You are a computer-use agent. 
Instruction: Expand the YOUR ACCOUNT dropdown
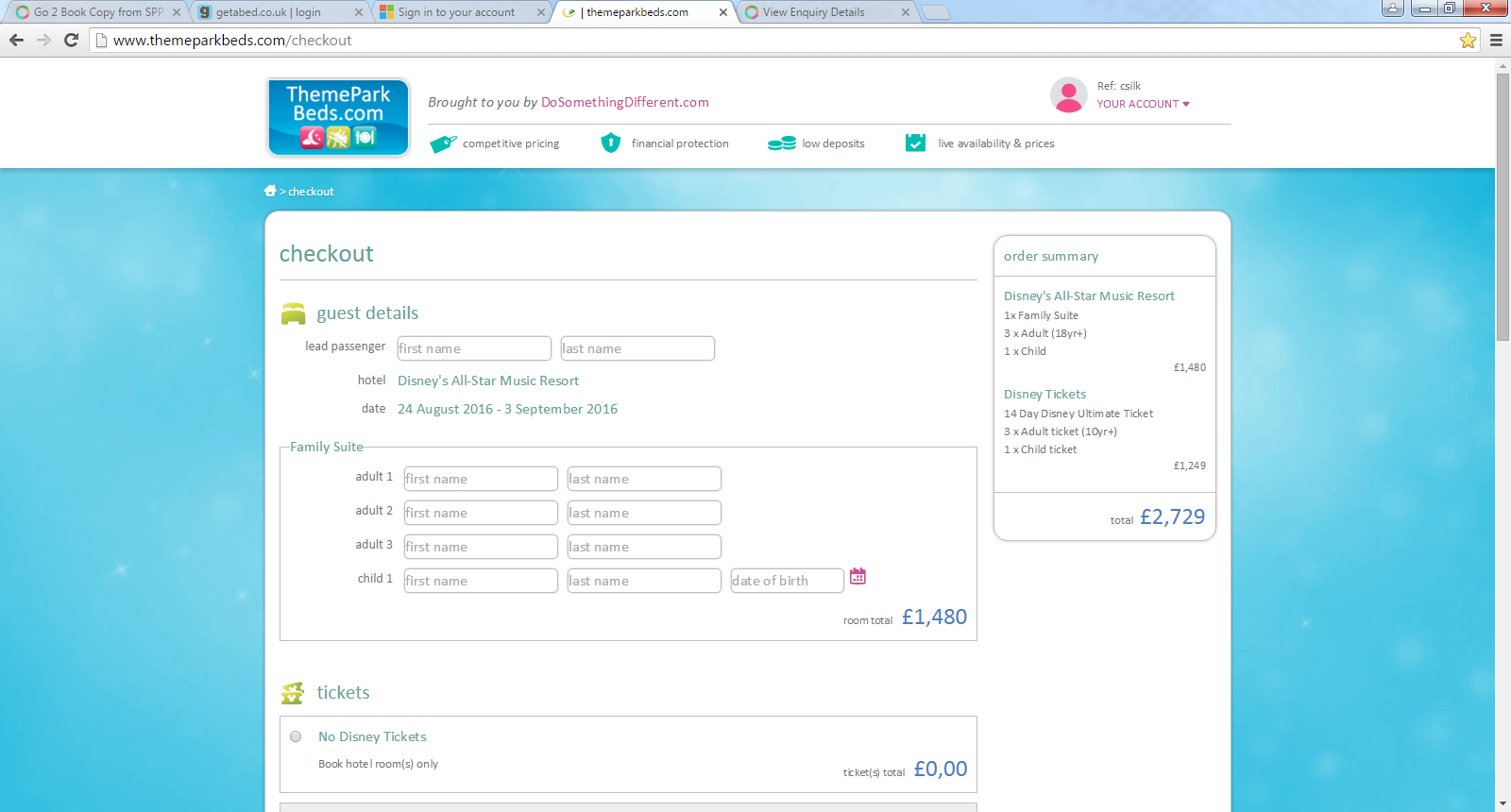coord(1143,104)
